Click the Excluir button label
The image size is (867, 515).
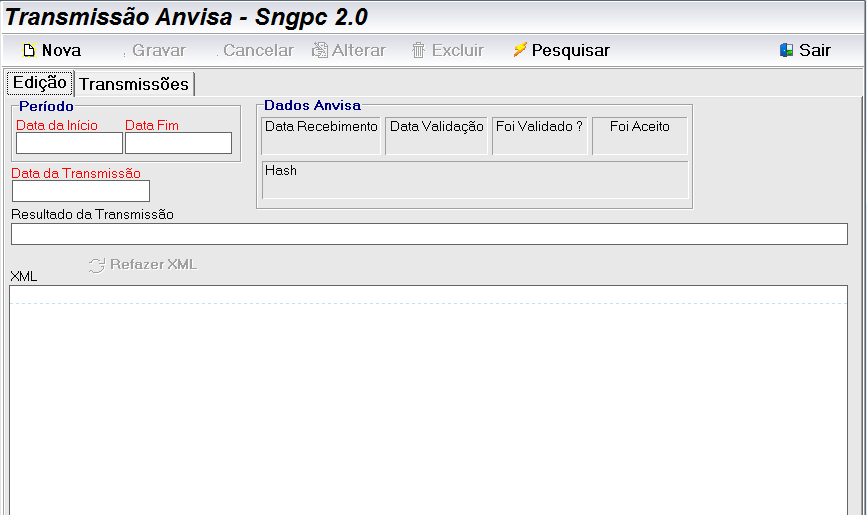click(x=458, y=50)
